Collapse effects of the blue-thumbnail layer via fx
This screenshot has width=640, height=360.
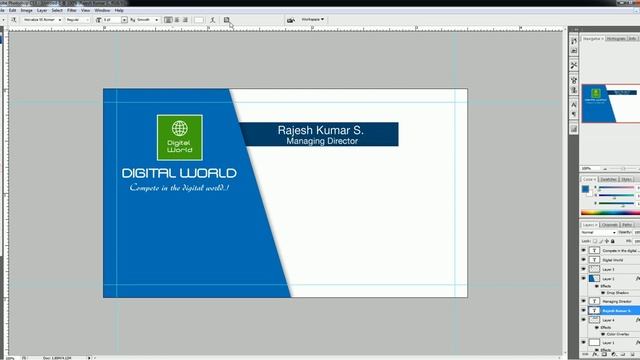(x=637, y=278)
